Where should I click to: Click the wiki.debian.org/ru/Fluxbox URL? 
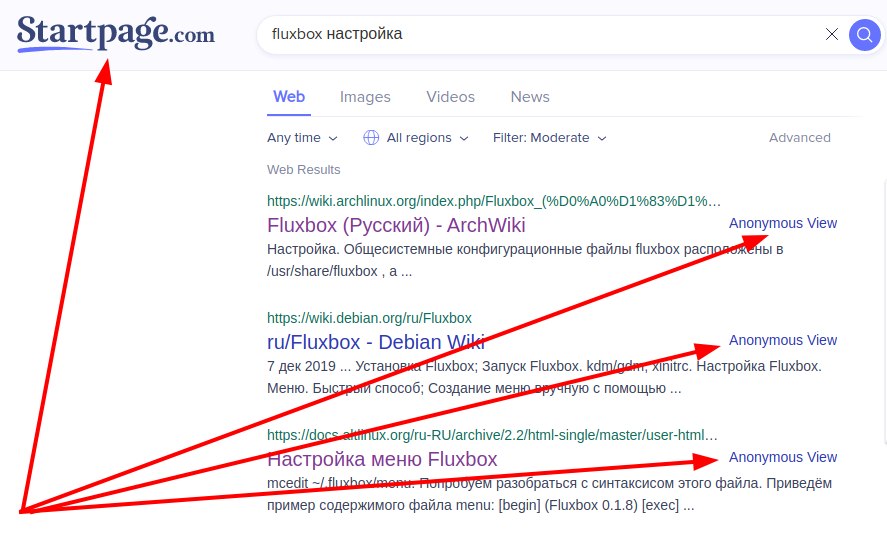pyautogui.click(x=369, y=318)
